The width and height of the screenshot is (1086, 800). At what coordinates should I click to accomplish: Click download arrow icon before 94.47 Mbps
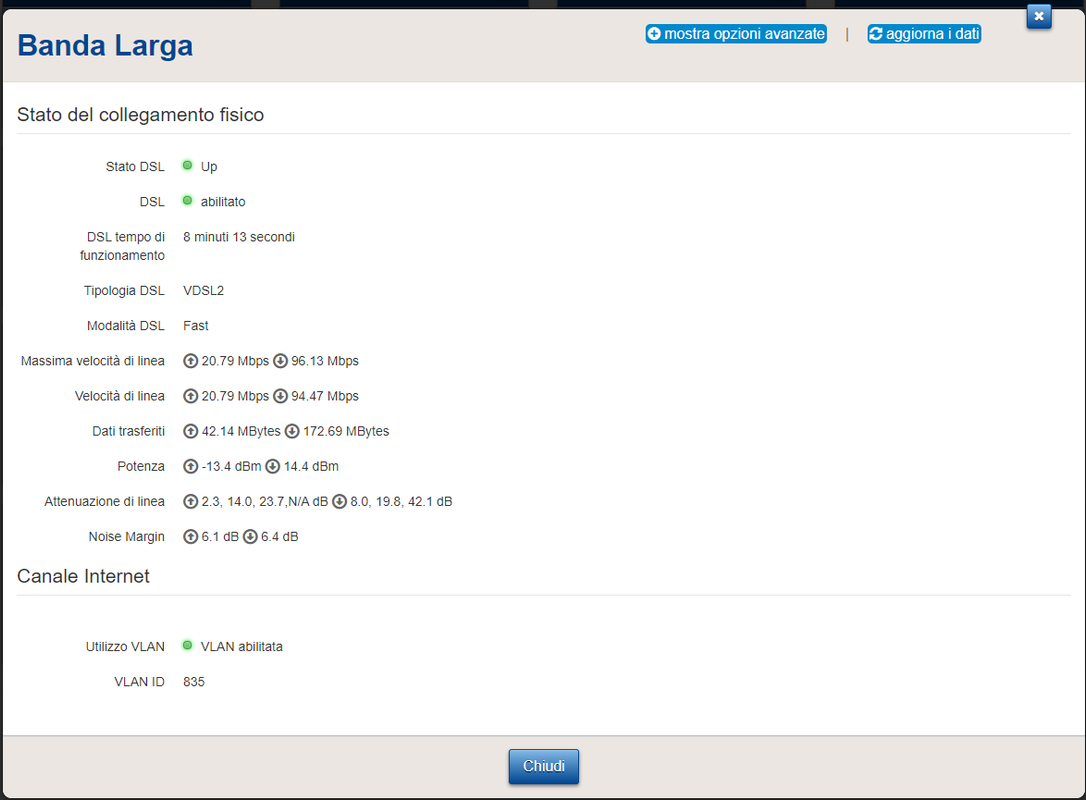click(x=280, y=396)
